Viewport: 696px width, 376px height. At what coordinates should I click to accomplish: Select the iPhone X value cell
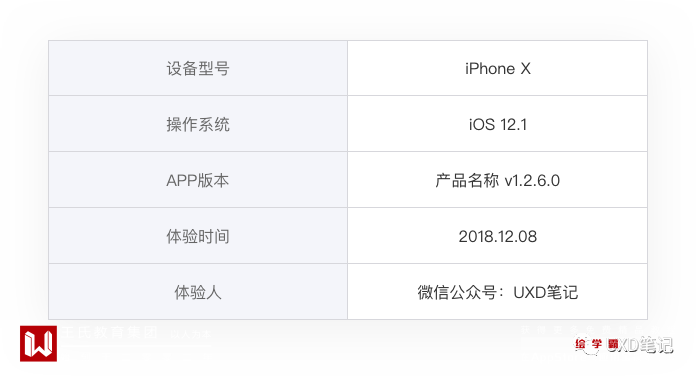(498, 68)
